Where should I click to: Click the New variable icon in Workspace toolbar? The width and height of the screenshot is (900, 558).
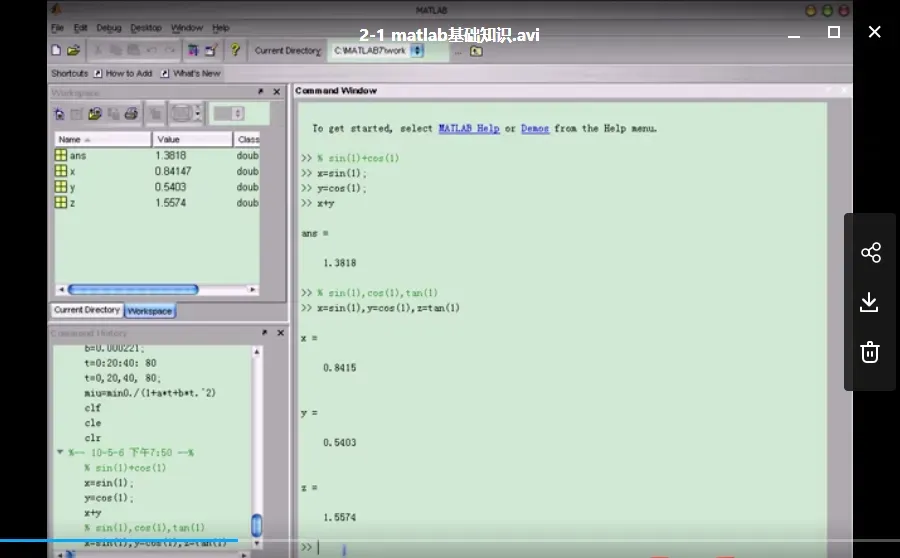(x=59, y=114)
